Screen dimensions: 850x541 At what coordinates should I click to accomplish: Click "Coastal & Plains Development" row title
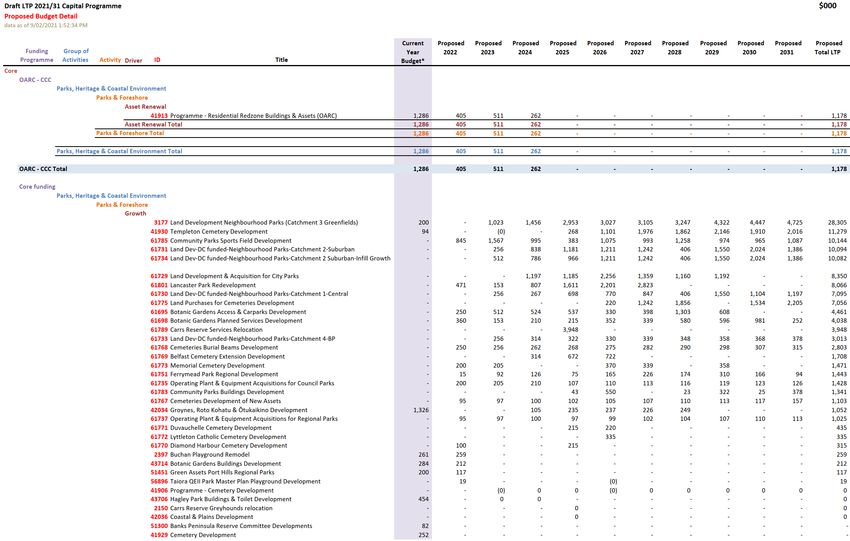[212, 517]
